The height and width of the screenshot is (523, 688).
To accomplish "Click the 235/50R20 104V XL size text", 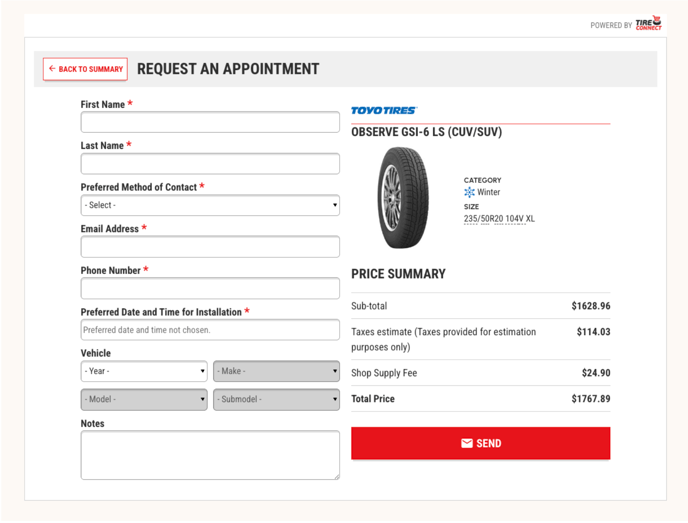I will [499, 218].
